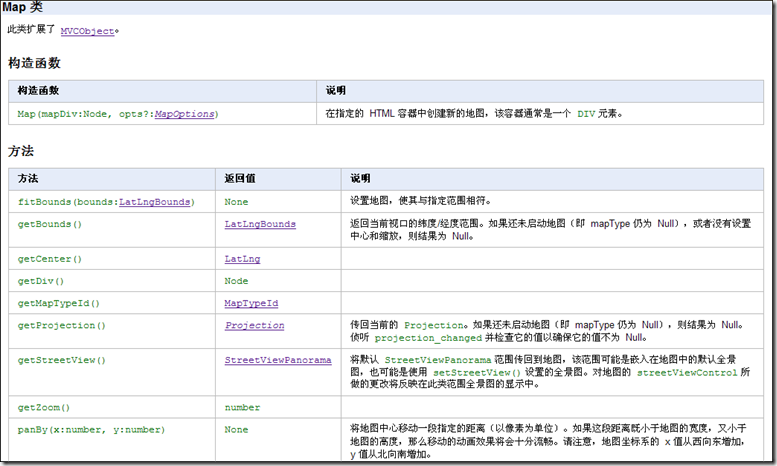Click the 'projection_changed' code text
777x466 pixels.
click(x=428, y=338)
